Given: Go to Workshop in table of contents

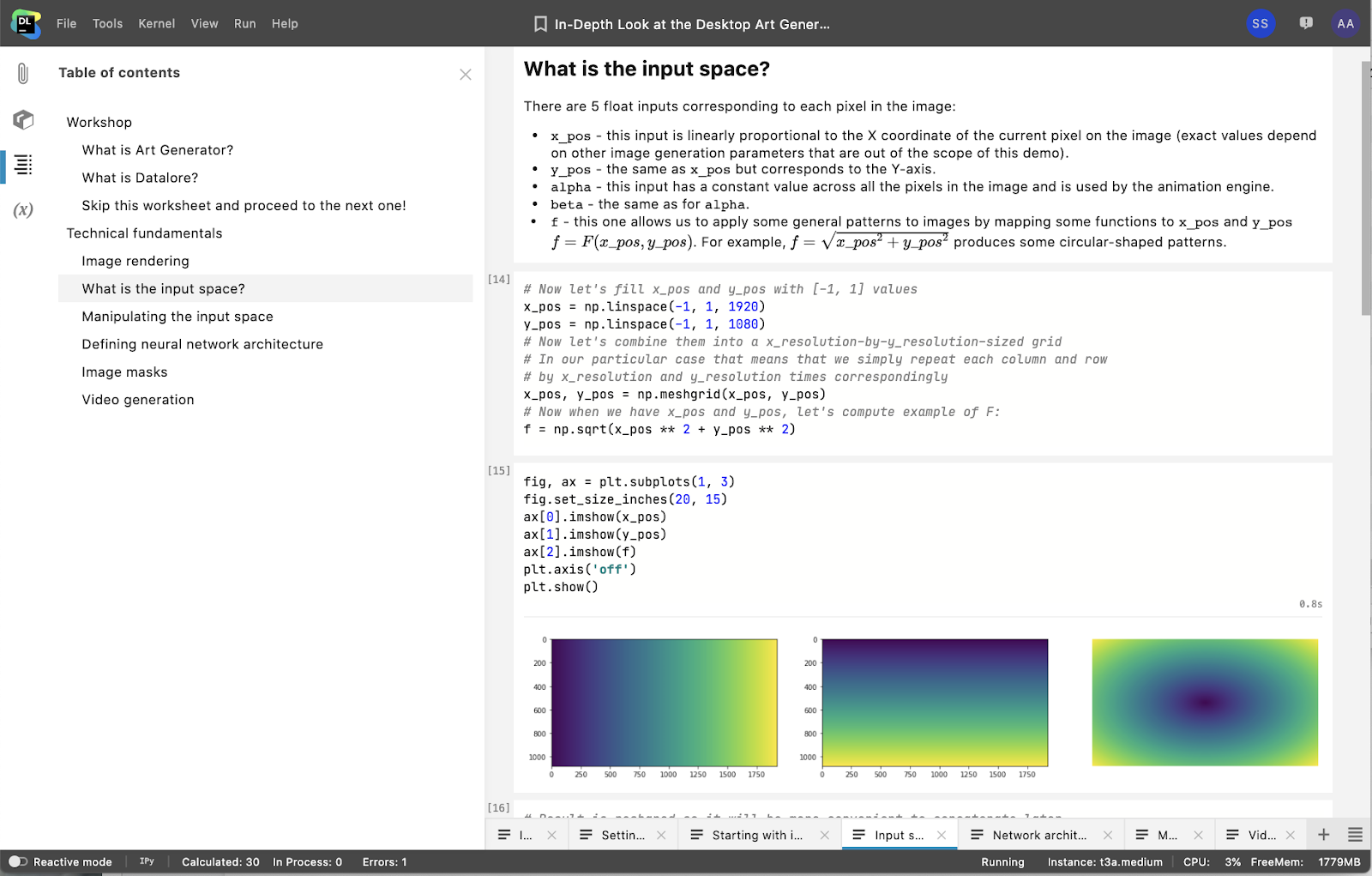Looking at the screenshot, I should (99, 123).
